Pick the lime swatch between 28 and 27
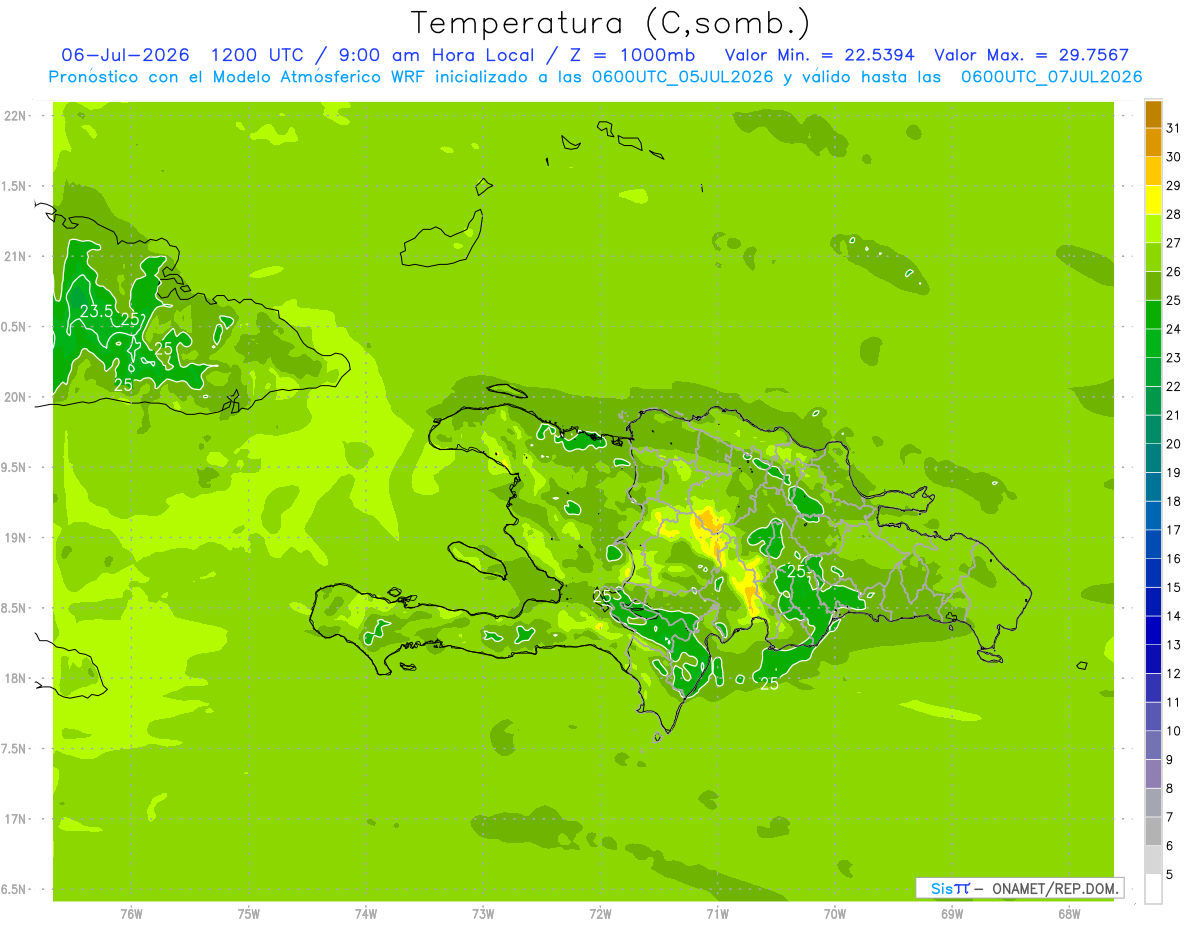Viewport: 1200px width, 927px height. pos(1153,228)
